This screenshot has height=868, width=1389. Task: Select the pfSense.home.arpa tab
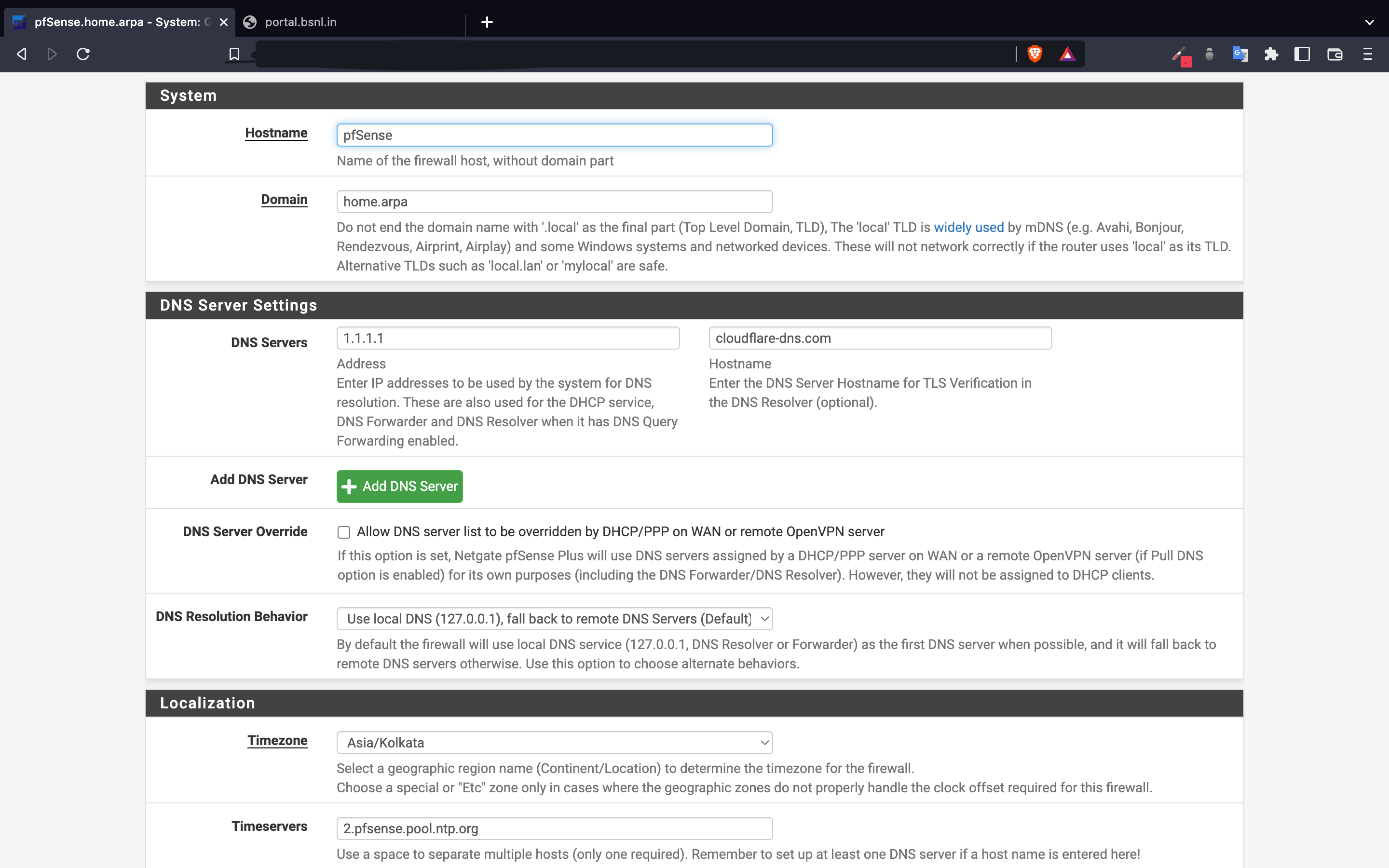click(120, 22)
